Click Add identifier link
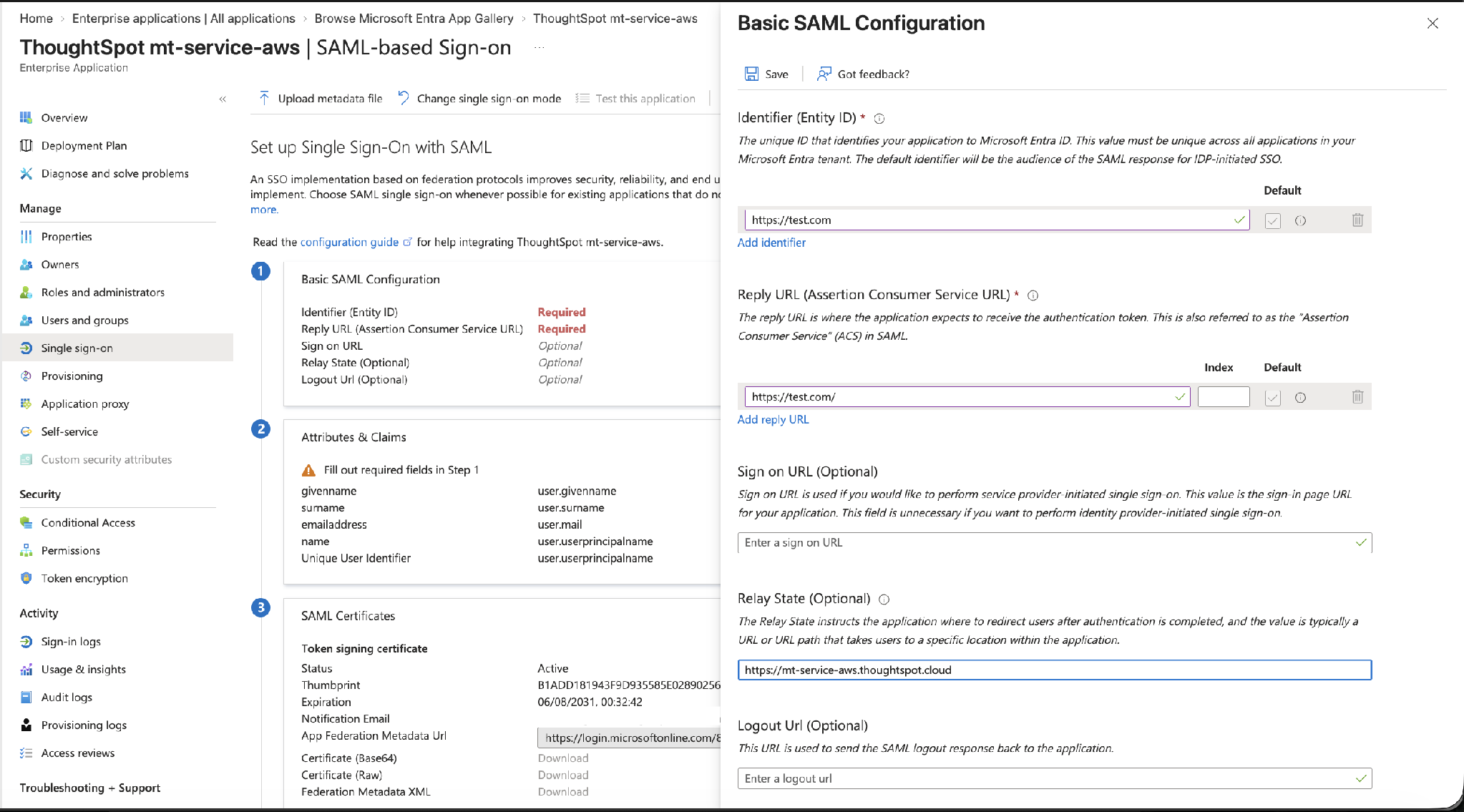1464x812 pixels. pos(771,243)
